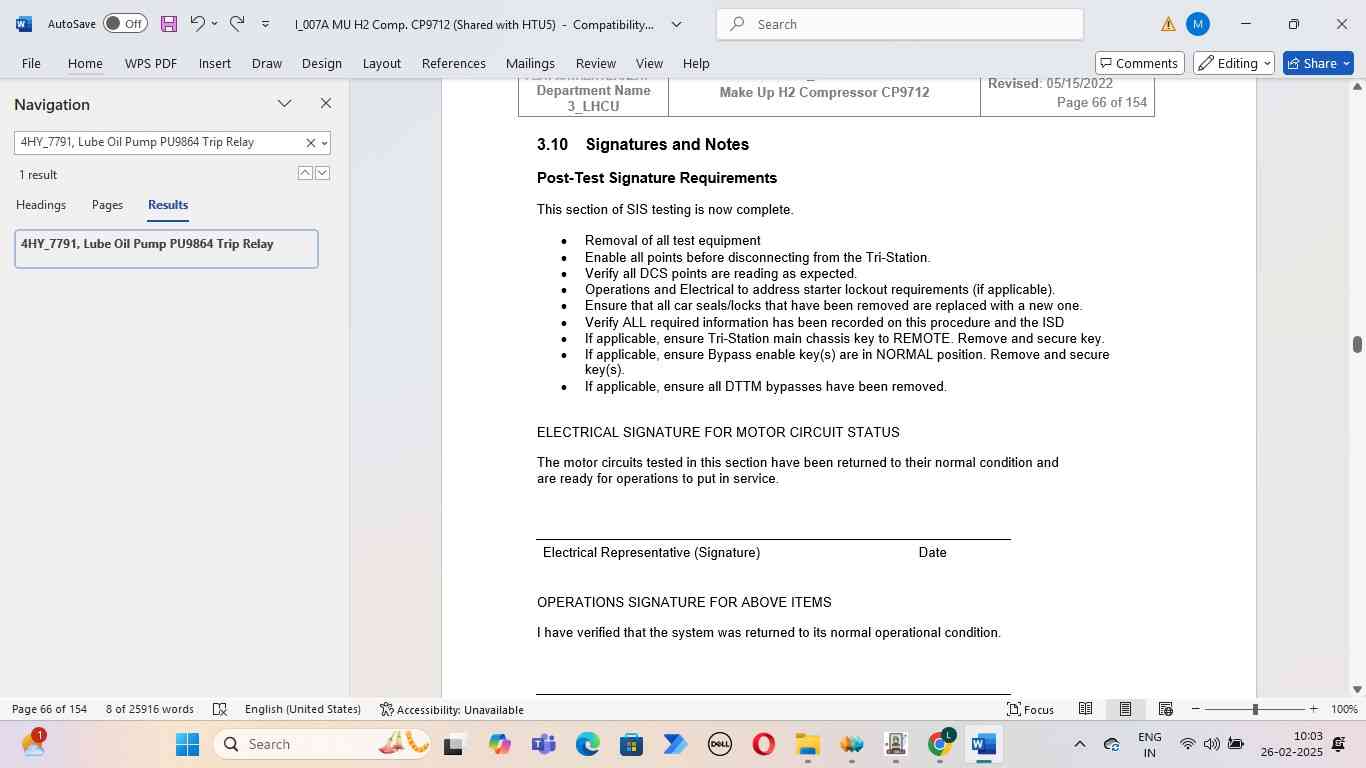Click the scroll up arrow
The height and width of the screenshot is (768, 1366).
[1357, 86]
